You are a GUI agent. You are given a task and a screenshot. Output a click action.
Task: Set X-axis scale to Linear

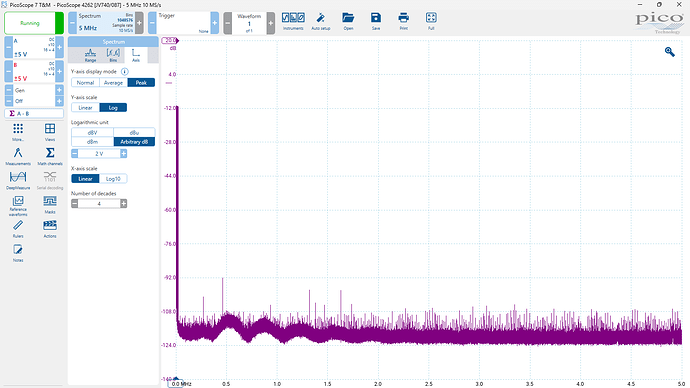[x=85, y=179]
